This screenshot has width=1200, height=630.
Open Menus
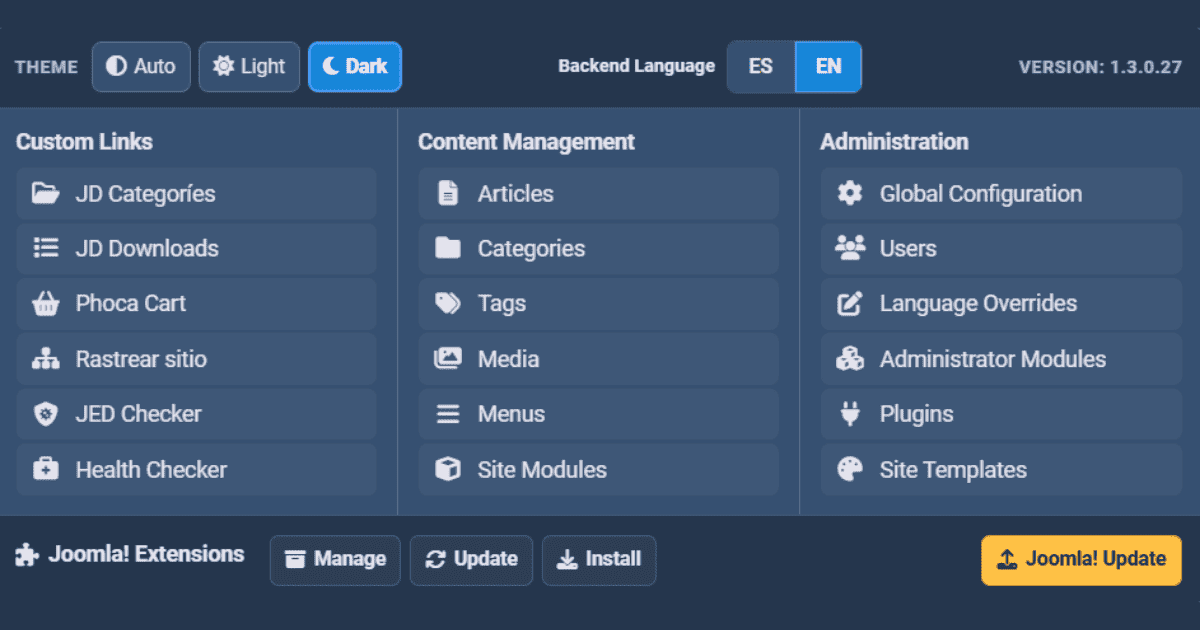[x=598, y=414]
